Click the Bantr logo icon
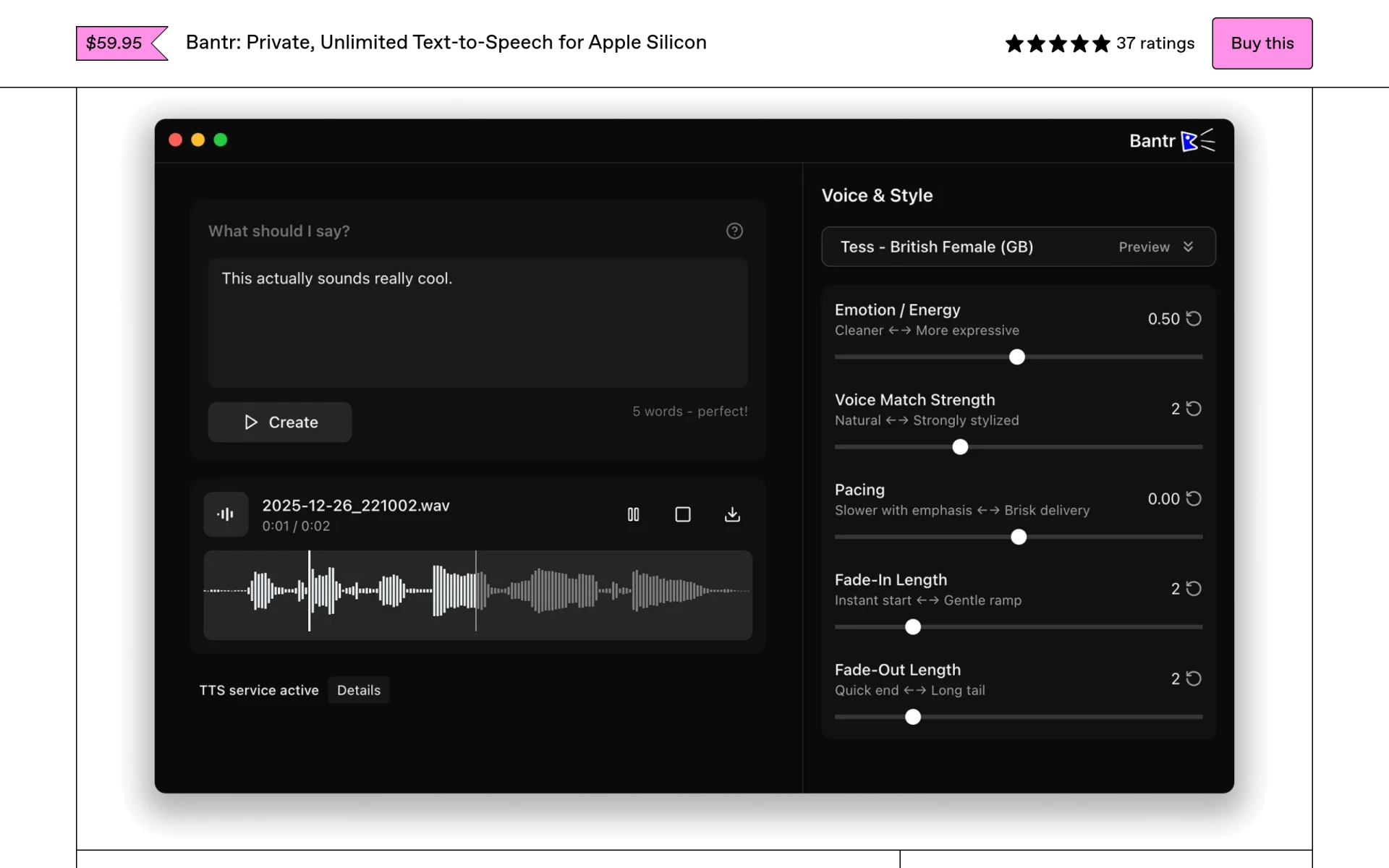 point(1198,140)
